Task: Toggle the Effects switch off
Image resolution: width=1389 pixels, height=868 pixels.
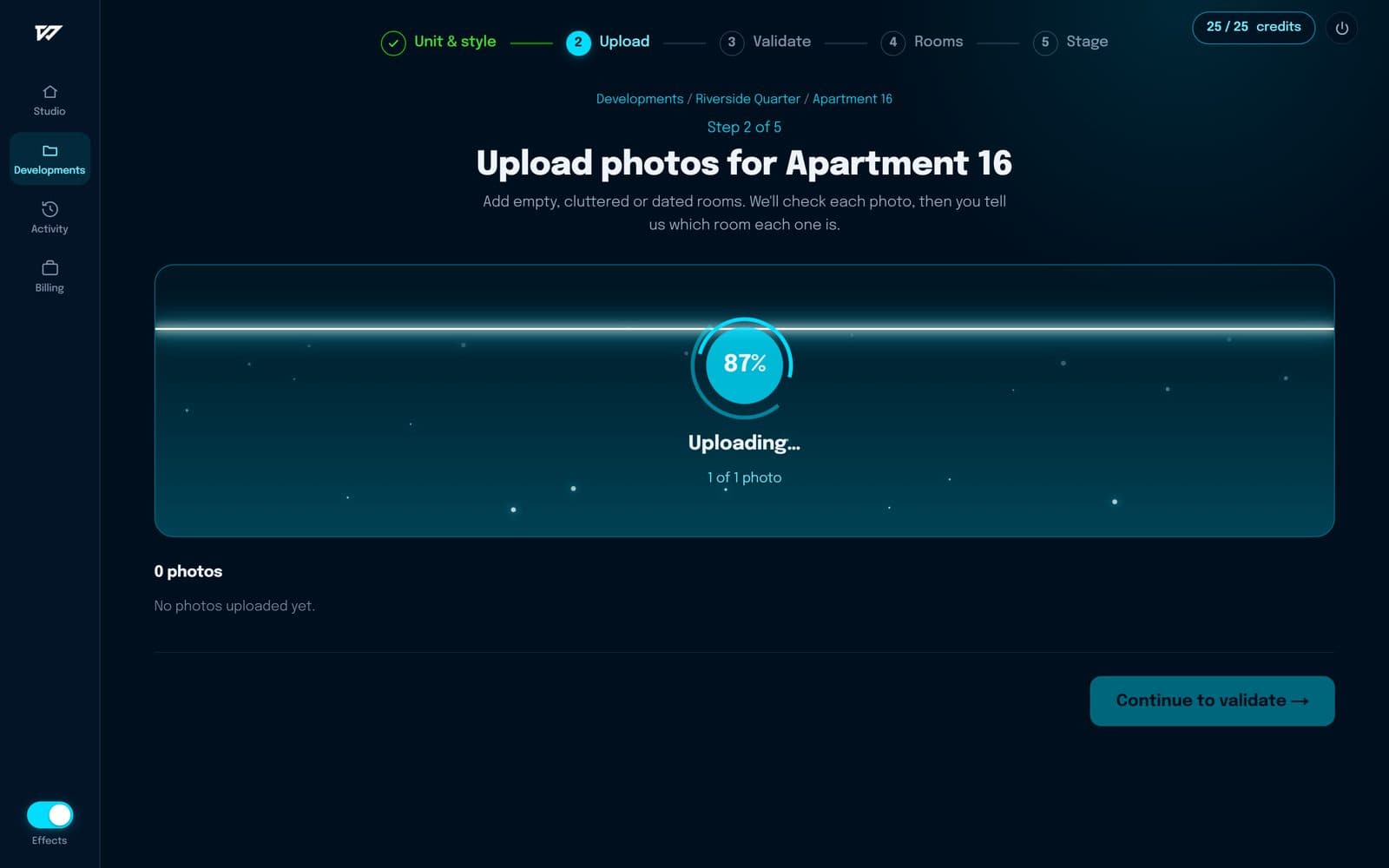Action: (49, 815)
